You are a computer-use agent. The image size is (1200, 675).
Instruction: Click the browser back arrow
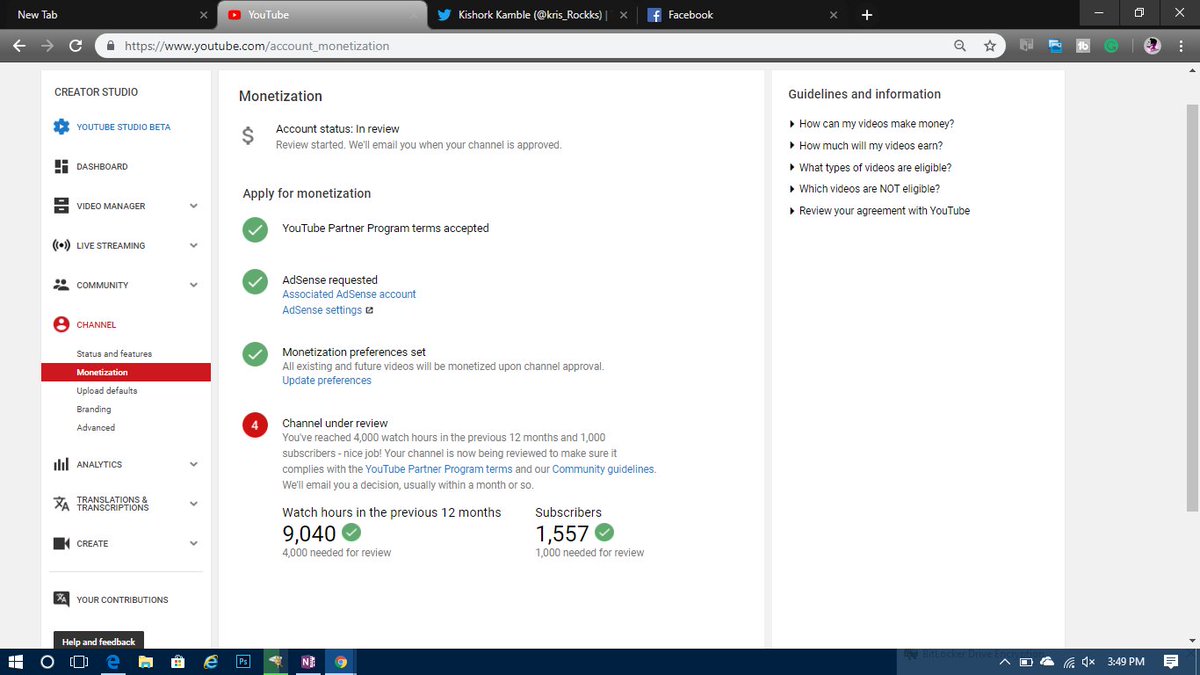(19, 46)
